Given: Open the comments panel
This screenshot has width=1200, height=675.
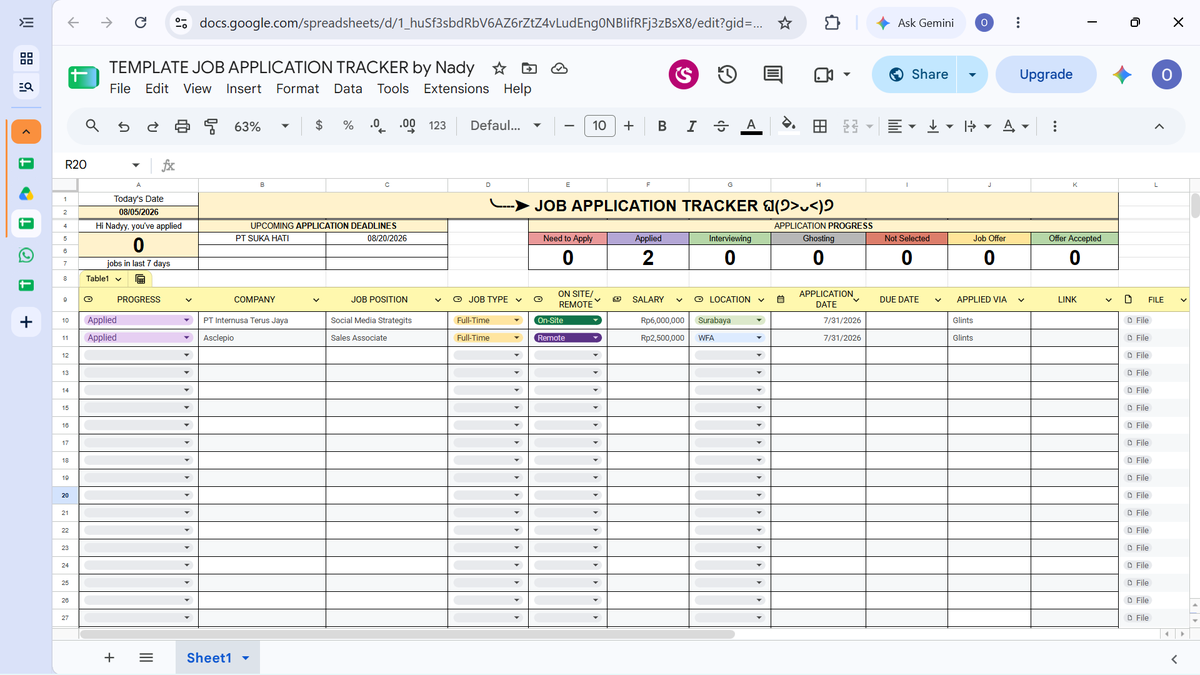Looking at the screenshot, I should [773, 74].
